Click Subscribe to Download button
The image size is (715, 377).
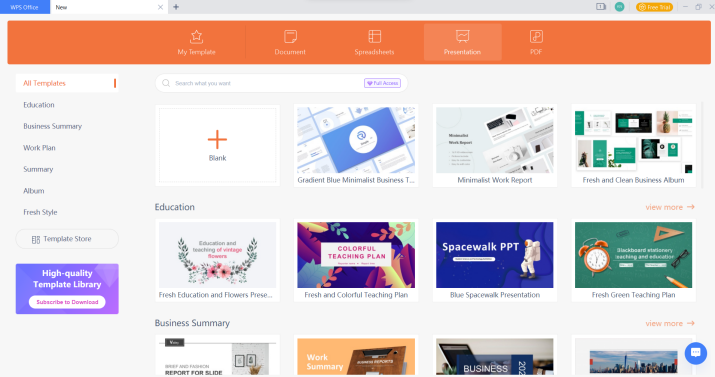(67, 302)
